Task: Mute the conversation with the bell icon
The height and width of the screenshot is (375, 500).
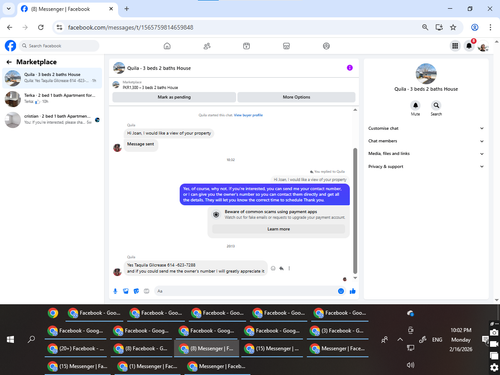Action: click(x=415, y=106)
